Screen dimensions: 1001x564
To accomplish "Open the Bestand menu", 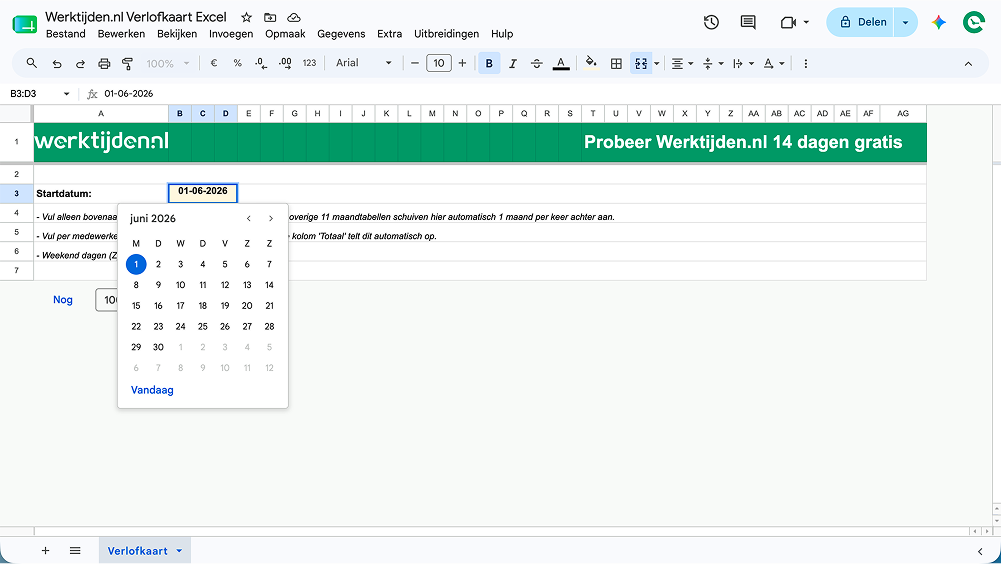I will pos(66,34).
